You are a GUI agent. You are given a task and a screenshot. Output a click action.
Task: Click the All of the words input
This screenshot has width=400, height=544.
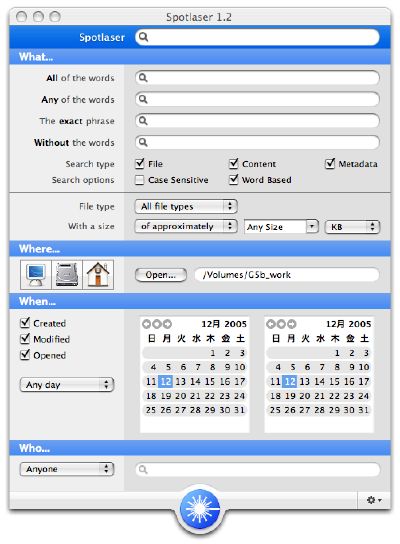click(x=257, y=78)
